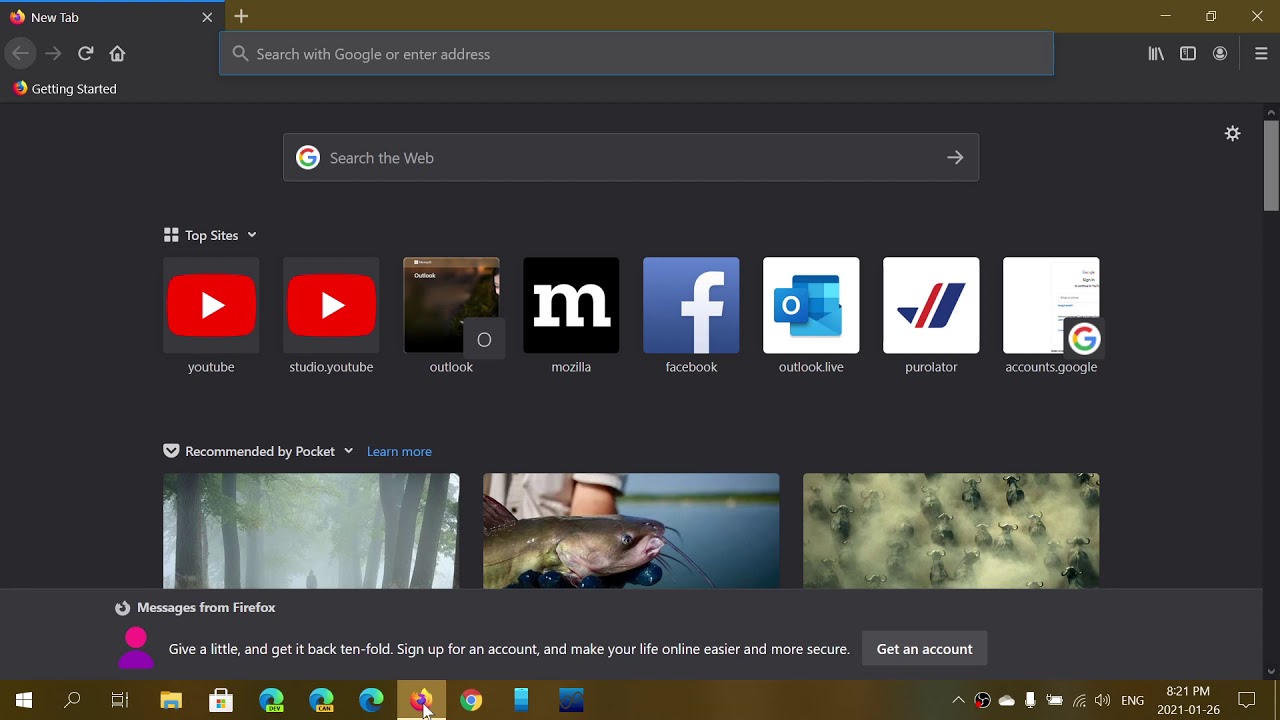Show sidebars with the sidebar icon
The image size is (1280, 720).
(1188, 54)
